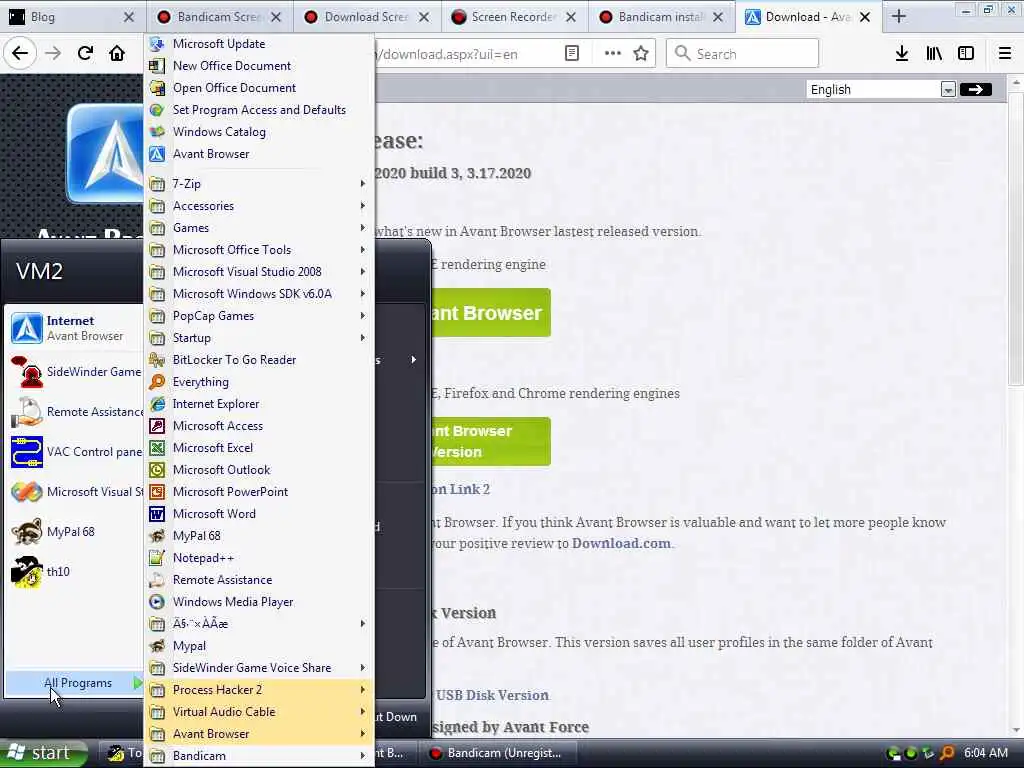
Task: Open Internet Avant Browser pinned item
Action: 74,328
